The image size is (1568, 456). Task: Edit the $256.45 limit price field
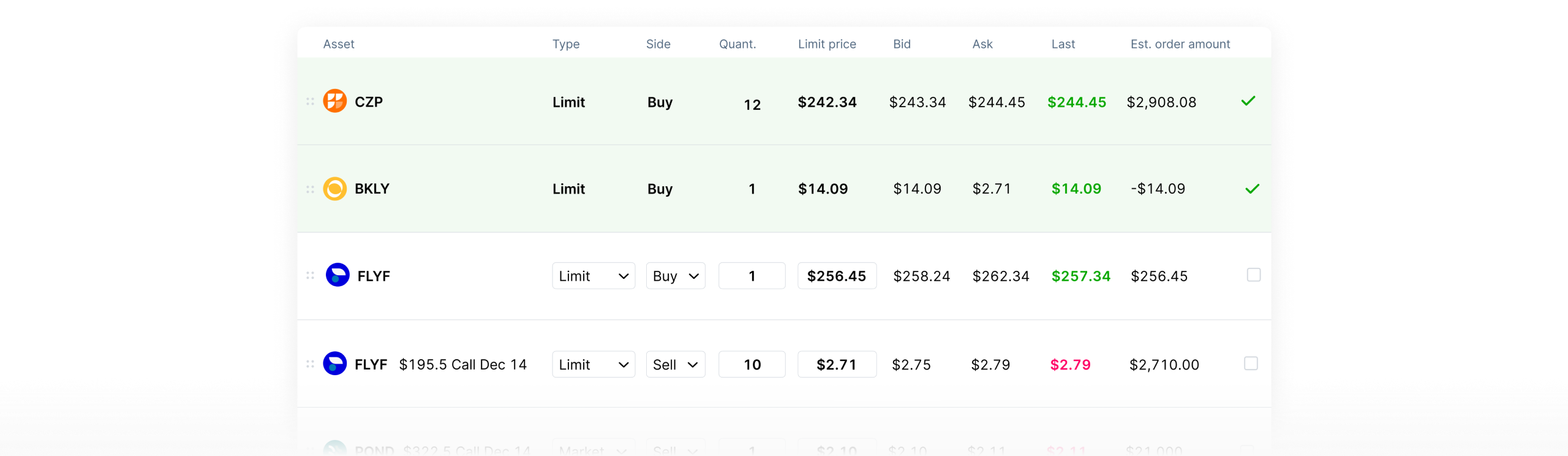pyautogui.click(x=836, y=276)
